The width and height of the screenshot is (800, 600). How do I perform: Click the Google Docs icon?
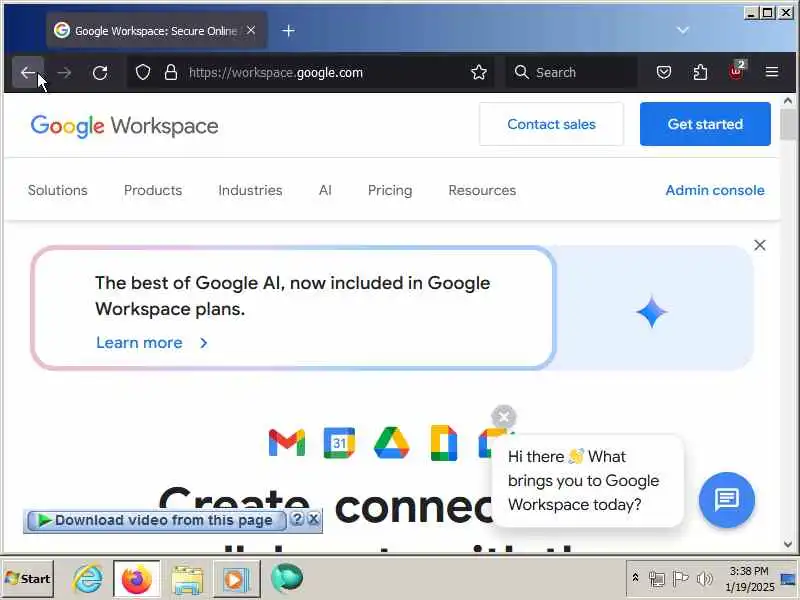(444, 442)
